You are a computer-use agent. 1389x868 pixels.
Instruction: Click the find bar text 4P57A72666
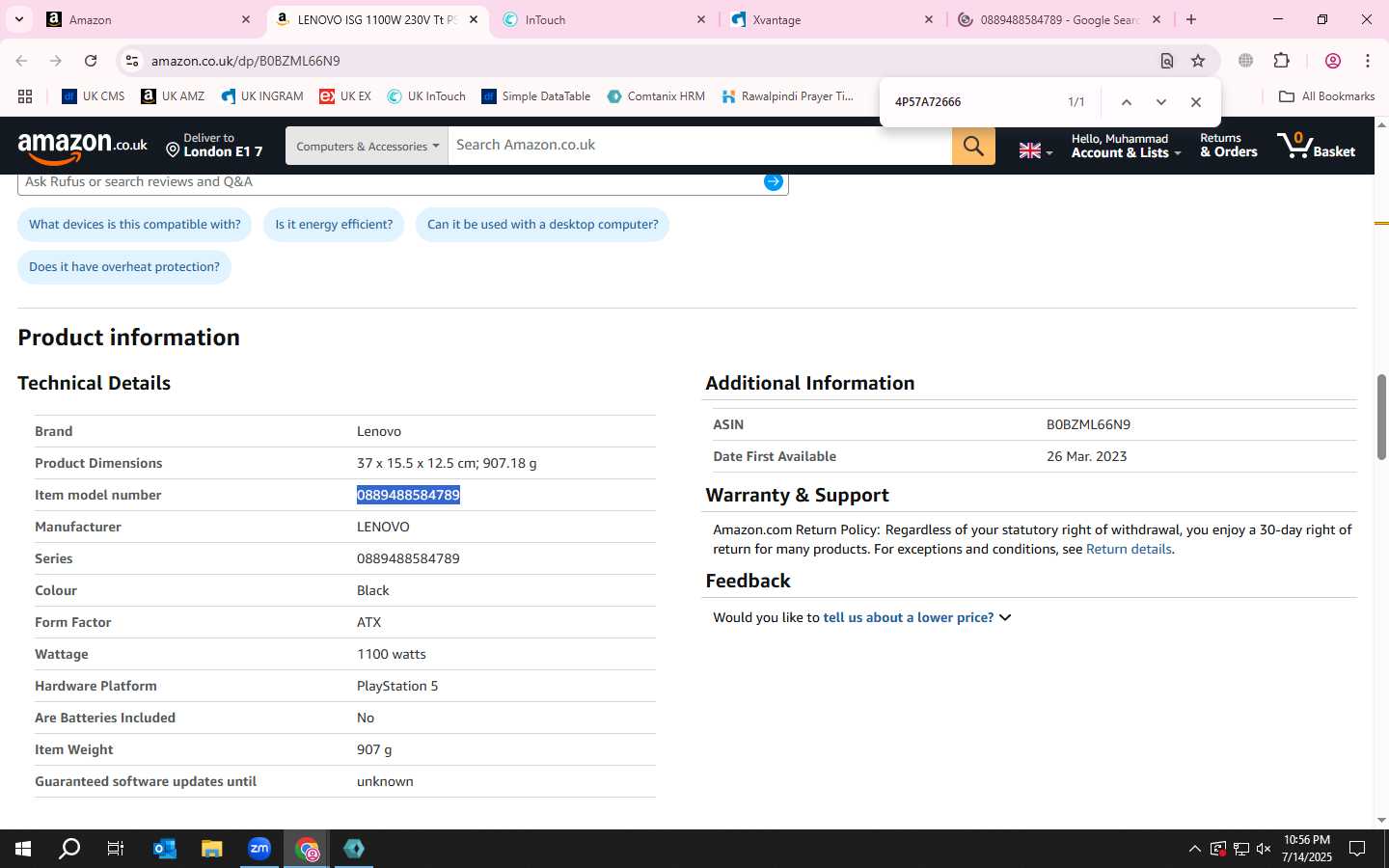click(928, 102)
